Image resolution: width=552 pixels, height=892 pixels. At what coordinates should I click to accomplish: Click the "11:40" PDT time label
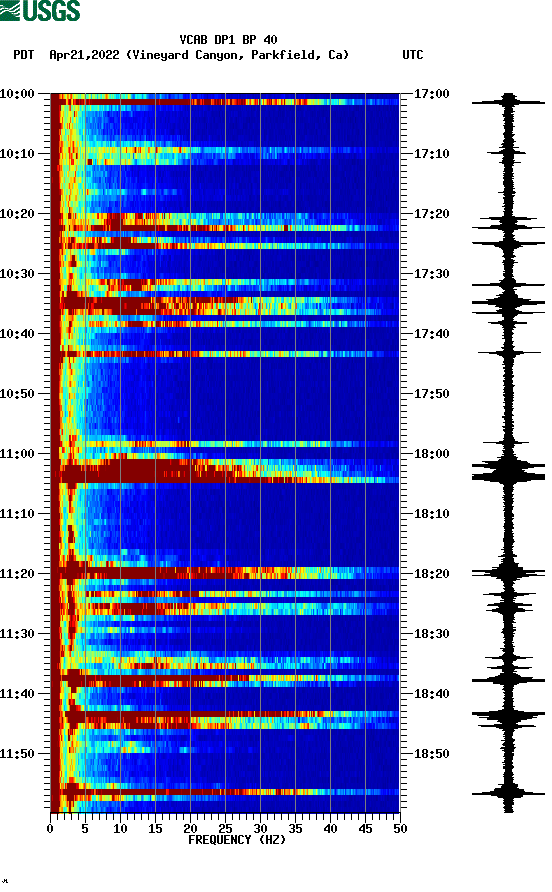coord(17,694)
